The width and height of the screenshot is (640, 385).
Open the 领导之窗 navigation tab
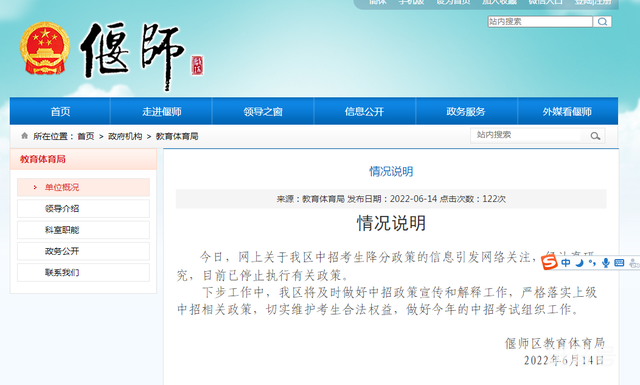tap(263, 111)
